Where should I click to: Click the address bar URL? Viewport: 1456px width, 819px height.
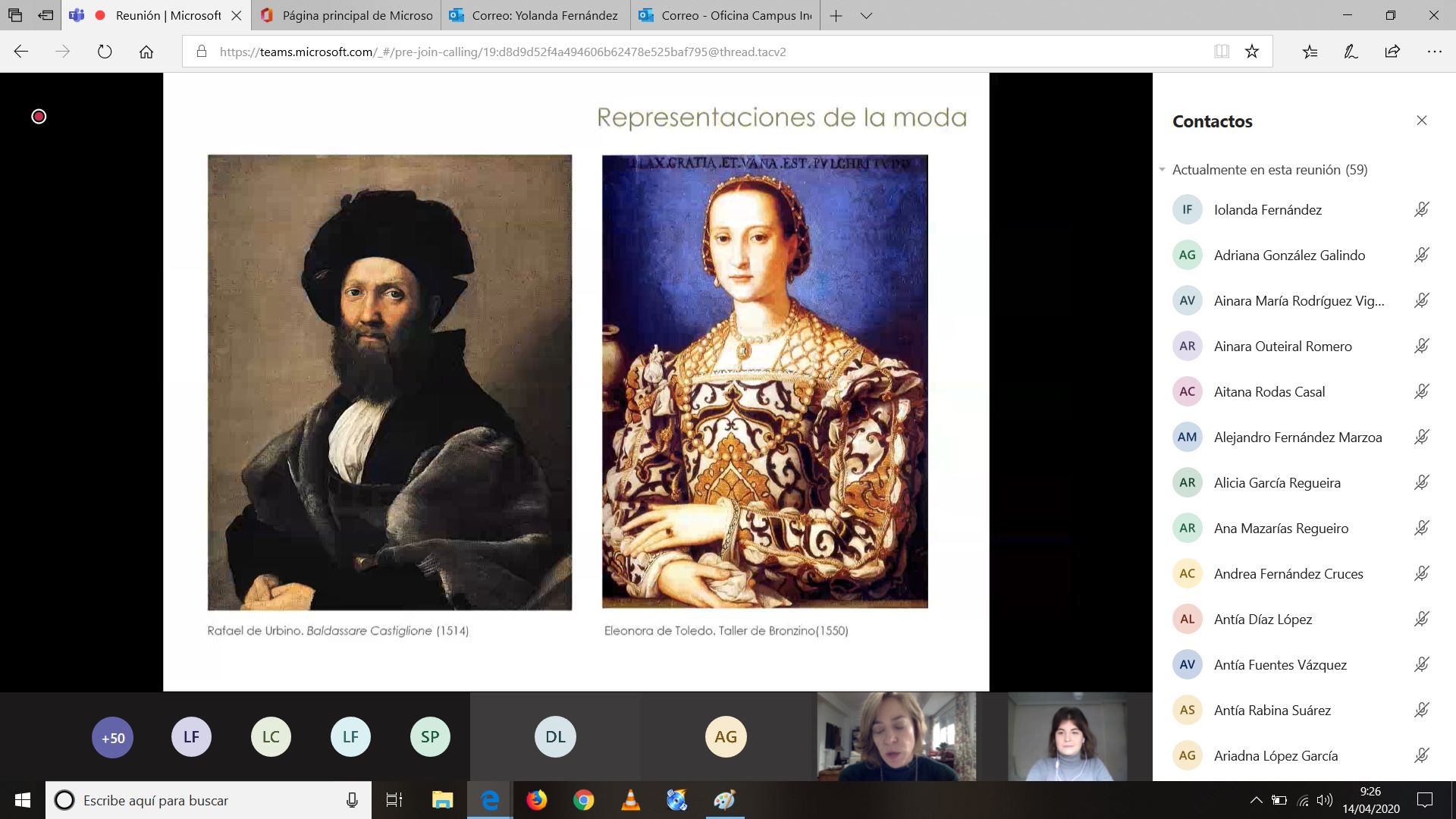point(503,52)
